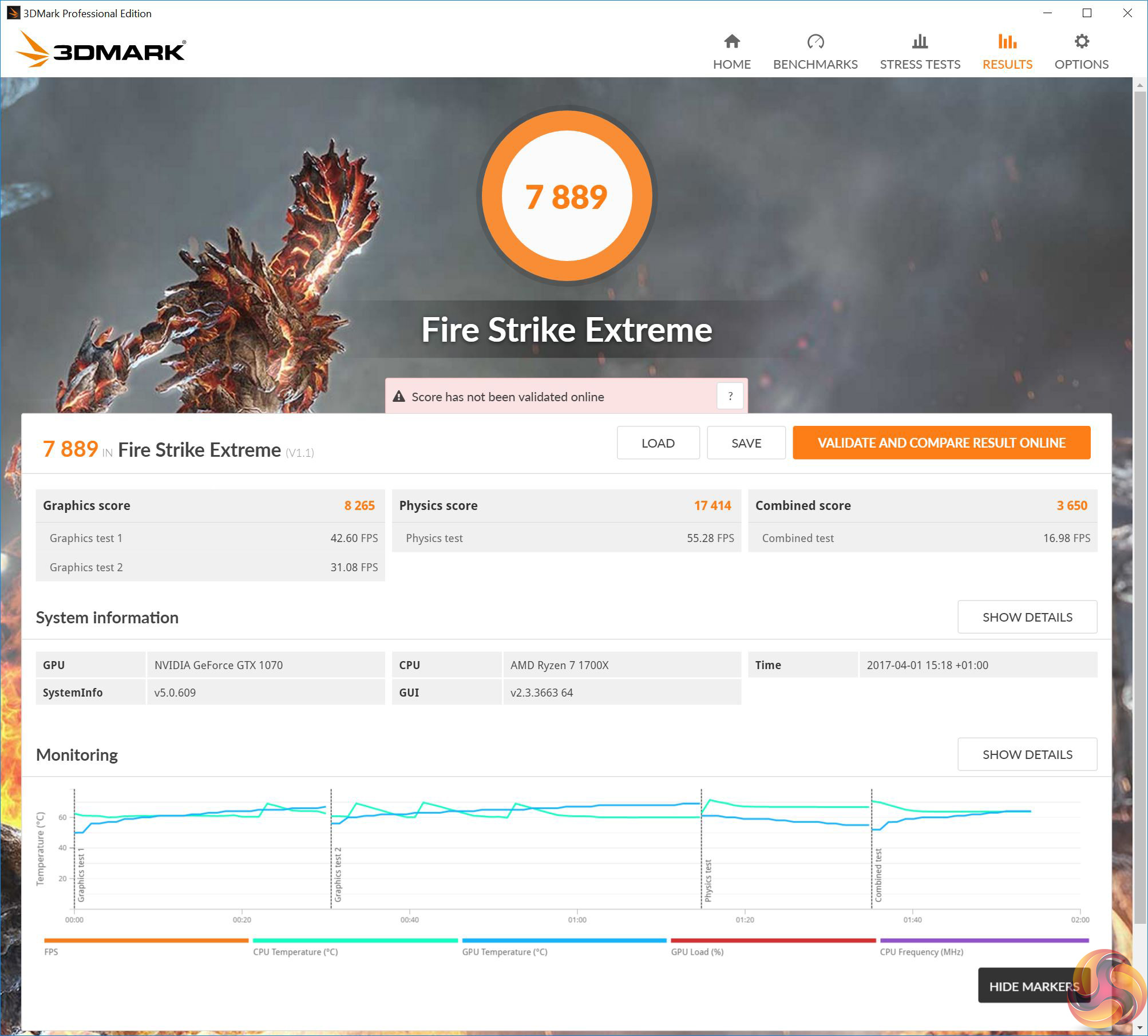Expand Monitoring section with Show Details
The height and width of the screenshot is (1036, 1148).
[1027, 754]
